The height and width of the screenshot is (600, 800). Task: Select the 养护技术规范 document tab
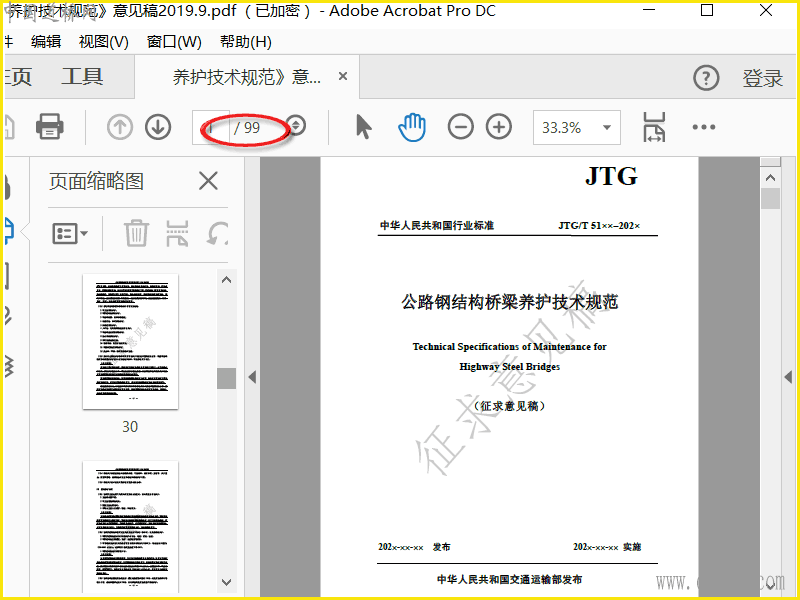[x=247, y=77]
